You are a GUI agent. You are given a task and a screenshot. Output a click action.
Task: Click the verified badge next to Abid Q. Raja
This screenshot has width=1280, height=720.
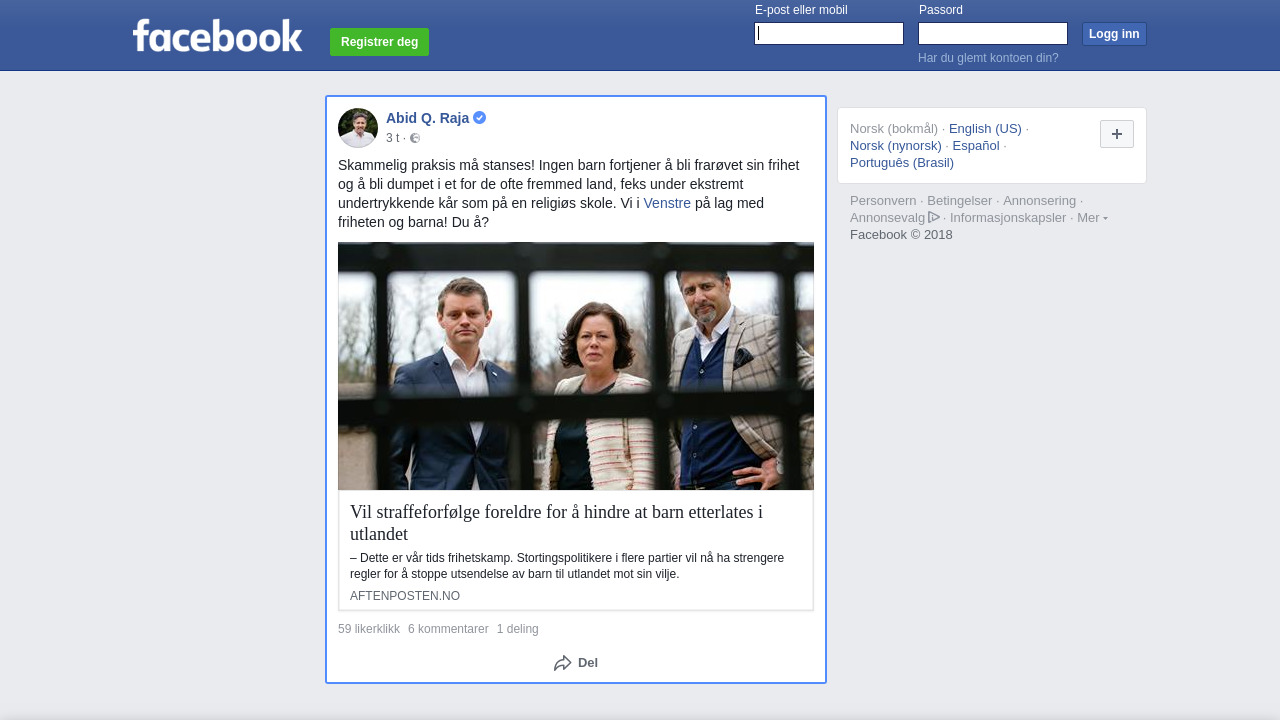(x=480, y=118)
